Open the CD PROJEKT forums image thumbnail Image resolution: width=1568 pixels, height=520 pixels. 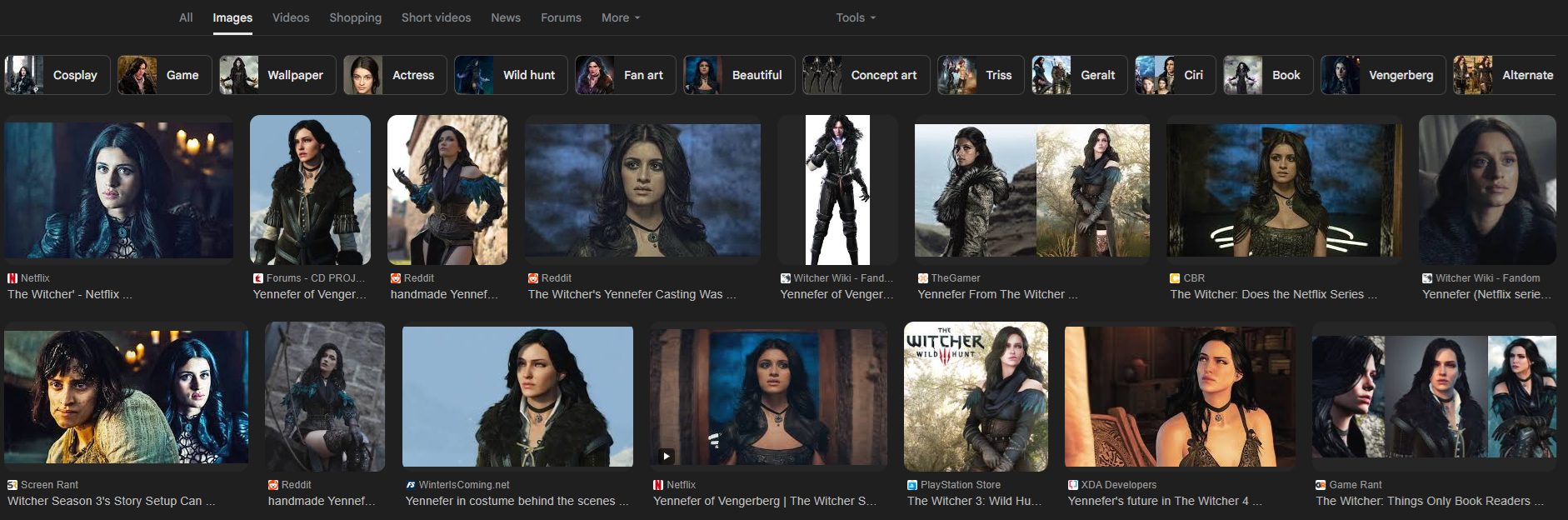click(310, 190)
